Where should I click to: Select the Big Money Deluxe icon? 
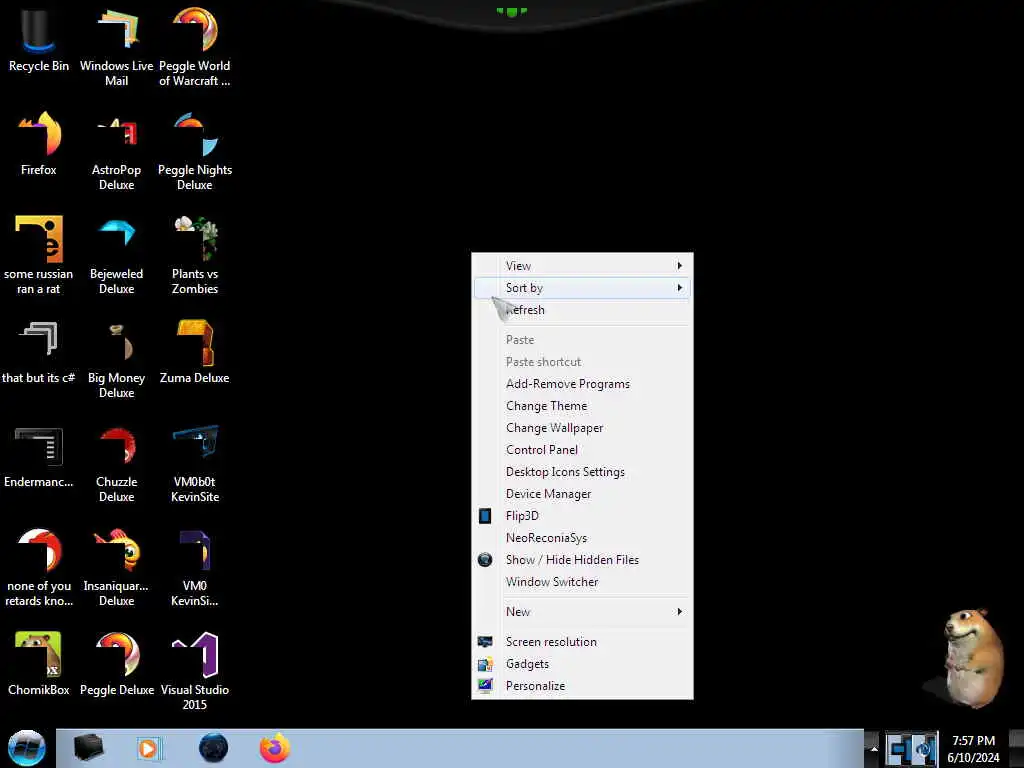pyautogui.click(x=116, y=359)
